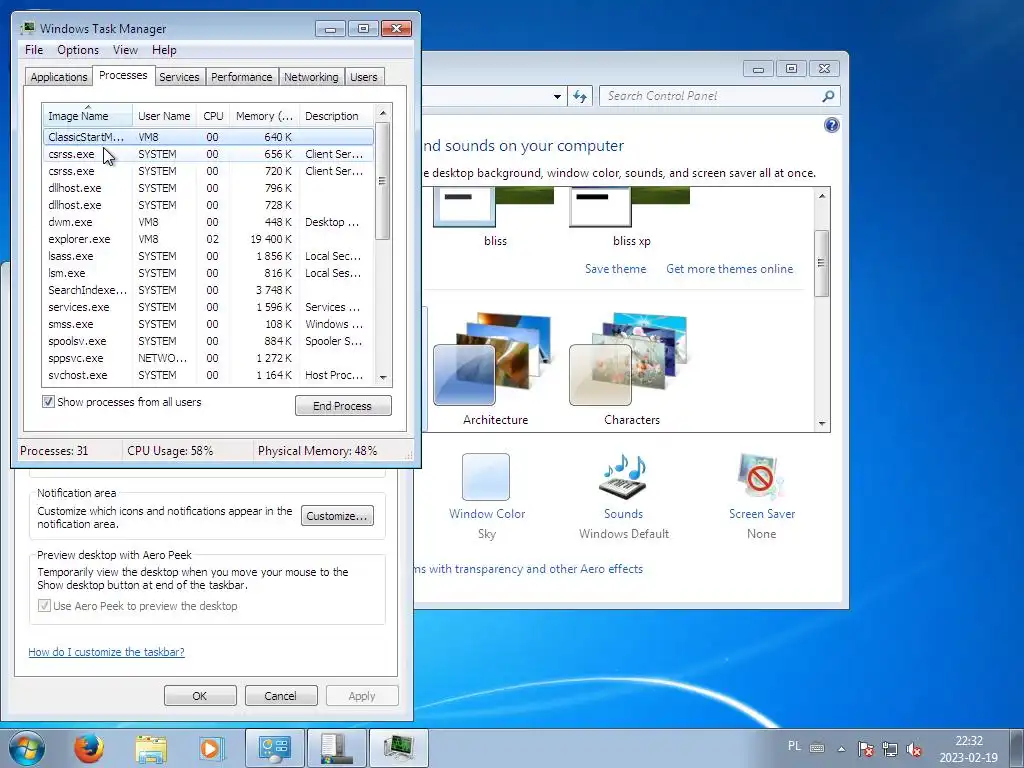The width and height of the screenshot is (1024, 768).
Task: Open the Options menu
Action: pyautogui.click(x=78, y=50)
